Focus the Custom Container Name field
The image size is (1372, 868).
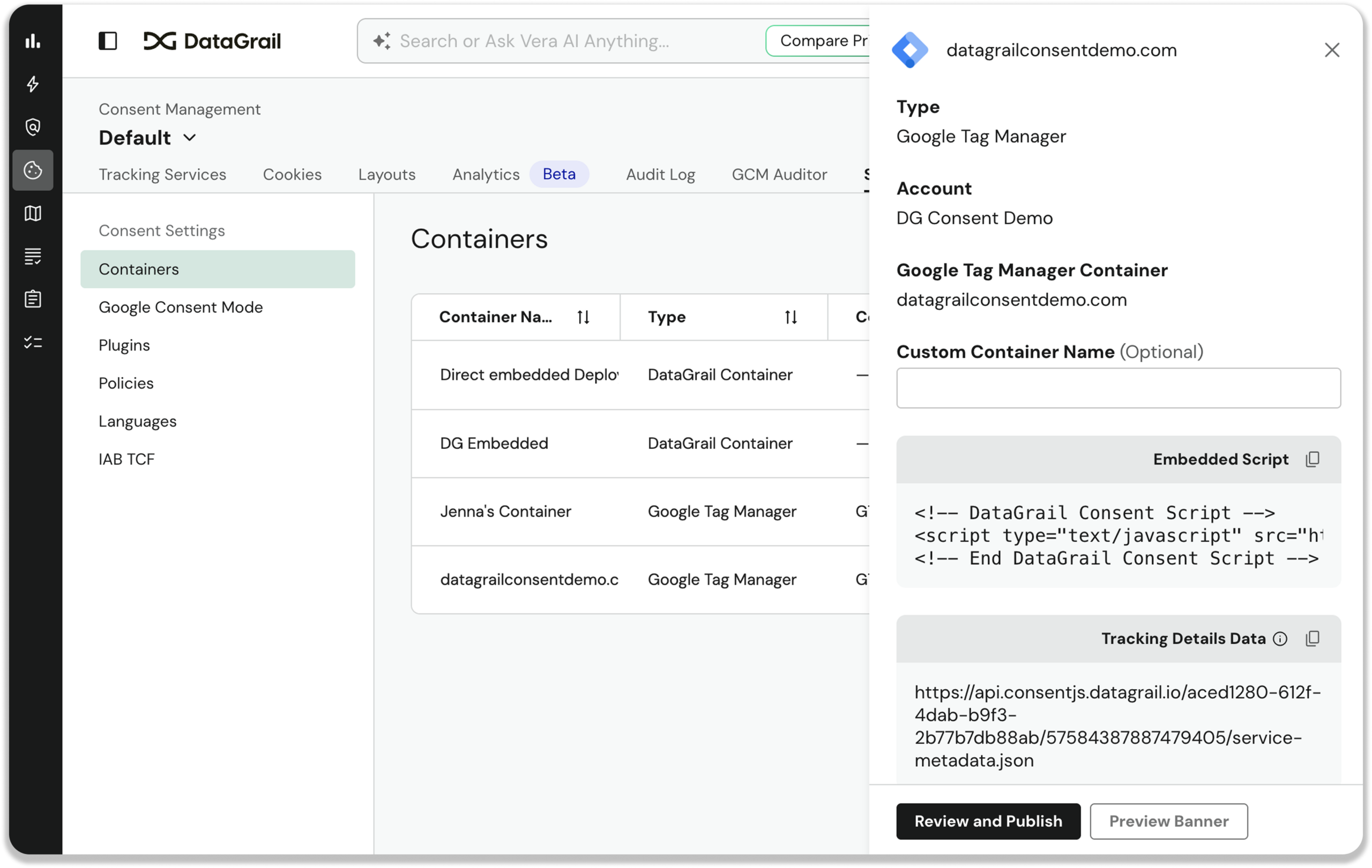1118,388
